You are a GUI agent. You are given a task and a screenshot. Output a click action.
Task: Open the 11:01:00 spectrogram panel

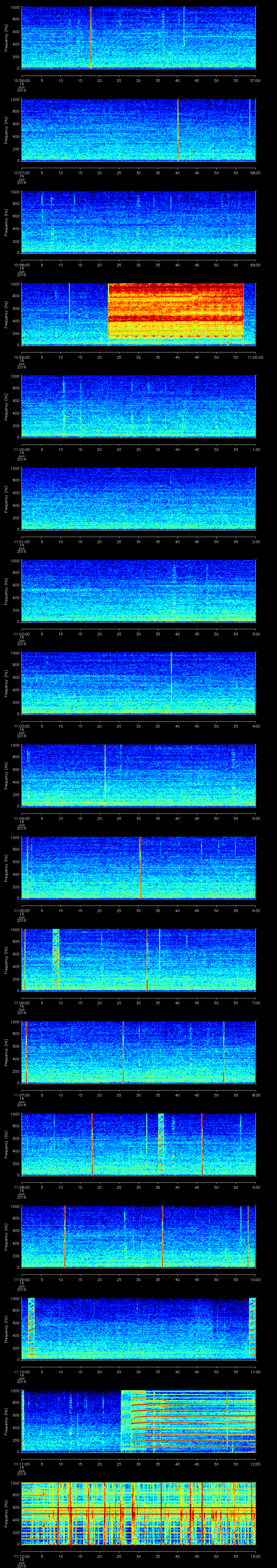[139, 499]
